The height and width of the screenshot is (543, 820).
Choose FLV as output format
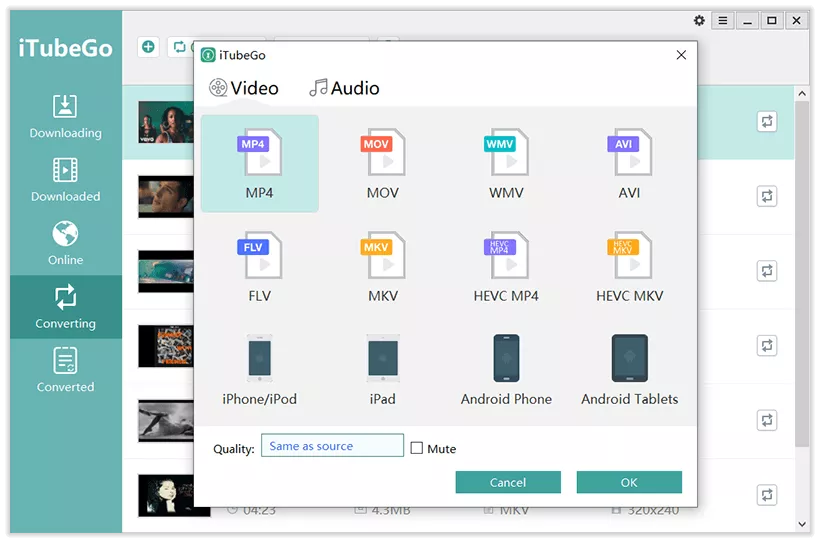(x=259, y=258)
